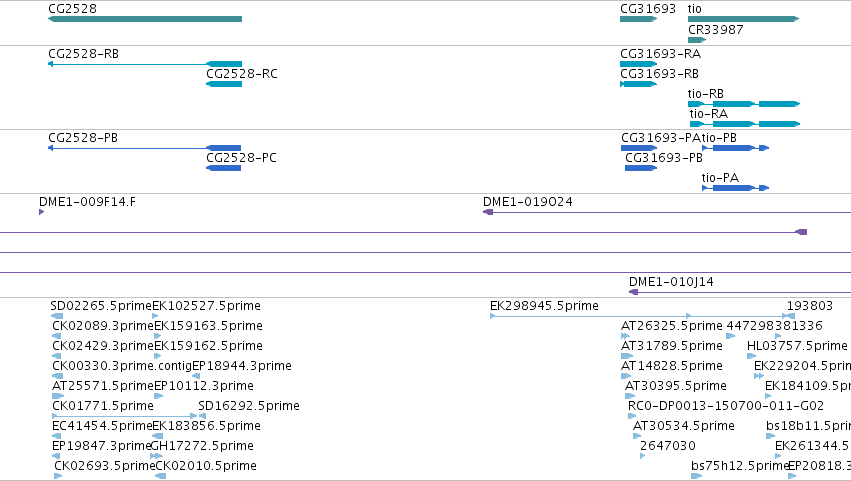The width and height of the screenshot is (851, 481).
Task: Select the CG2528-RC transcript glyph
Action: (224, 84)
